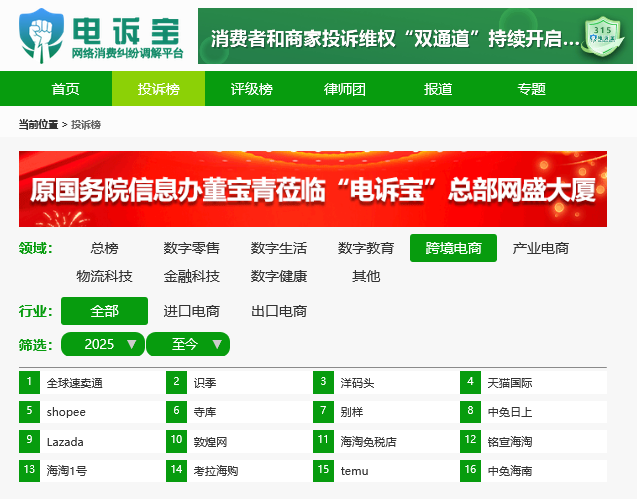Go to the 律师团 tab

click(344, 89)
